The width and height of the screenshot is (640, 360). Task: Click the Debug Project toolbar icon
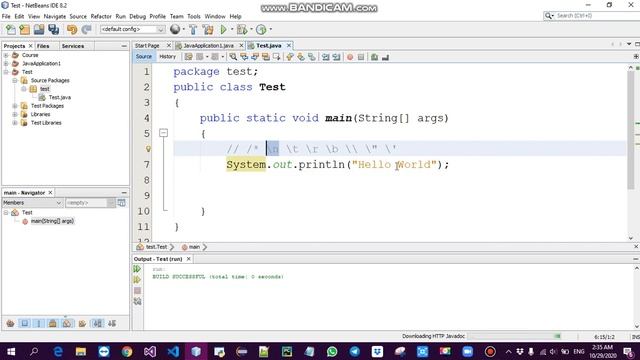(x=242, y=29)
